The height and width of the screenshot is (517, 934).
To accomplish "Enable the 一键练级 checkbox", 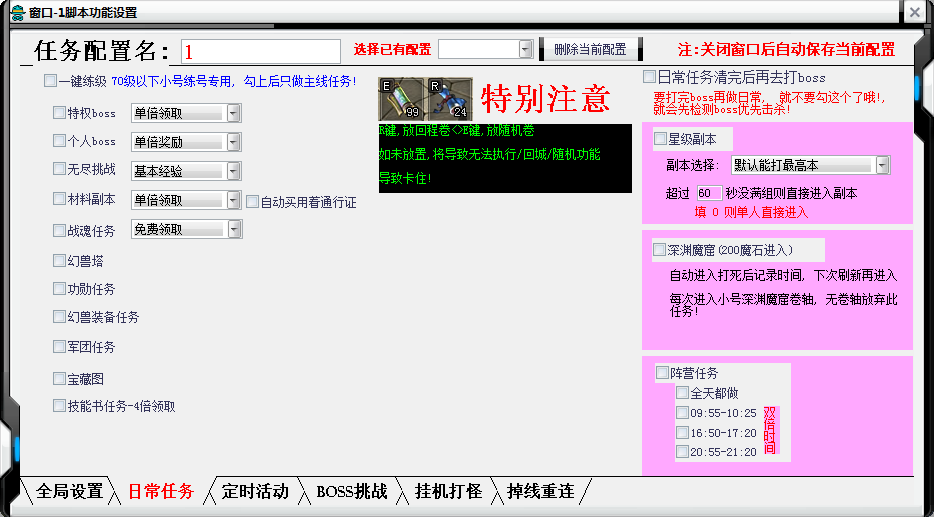I will (x=50, y=81).
